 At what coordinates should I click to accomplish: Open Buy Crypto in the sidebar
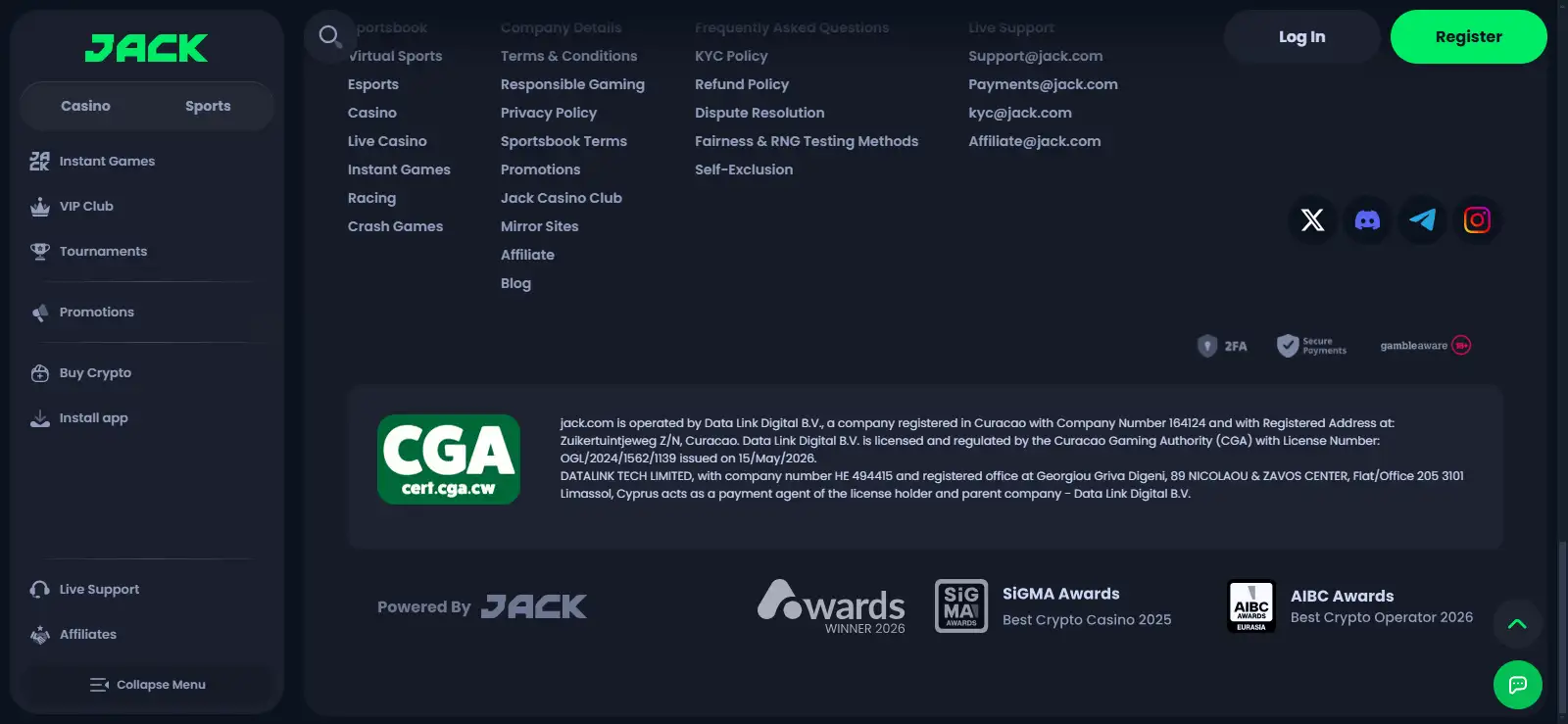pos(95,372)
